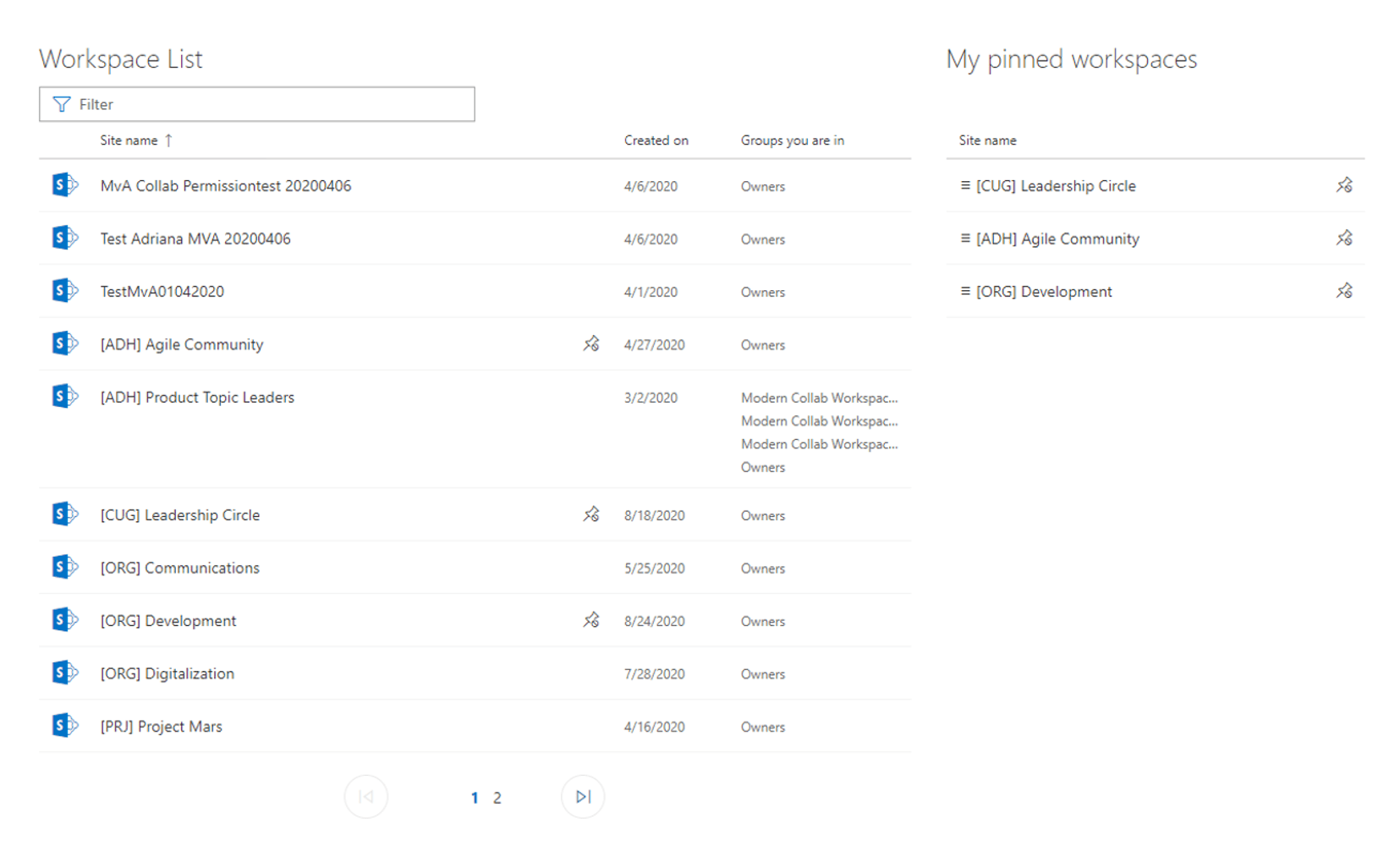Click Owners in the [ORG] Digitalization row

[763, 674]
